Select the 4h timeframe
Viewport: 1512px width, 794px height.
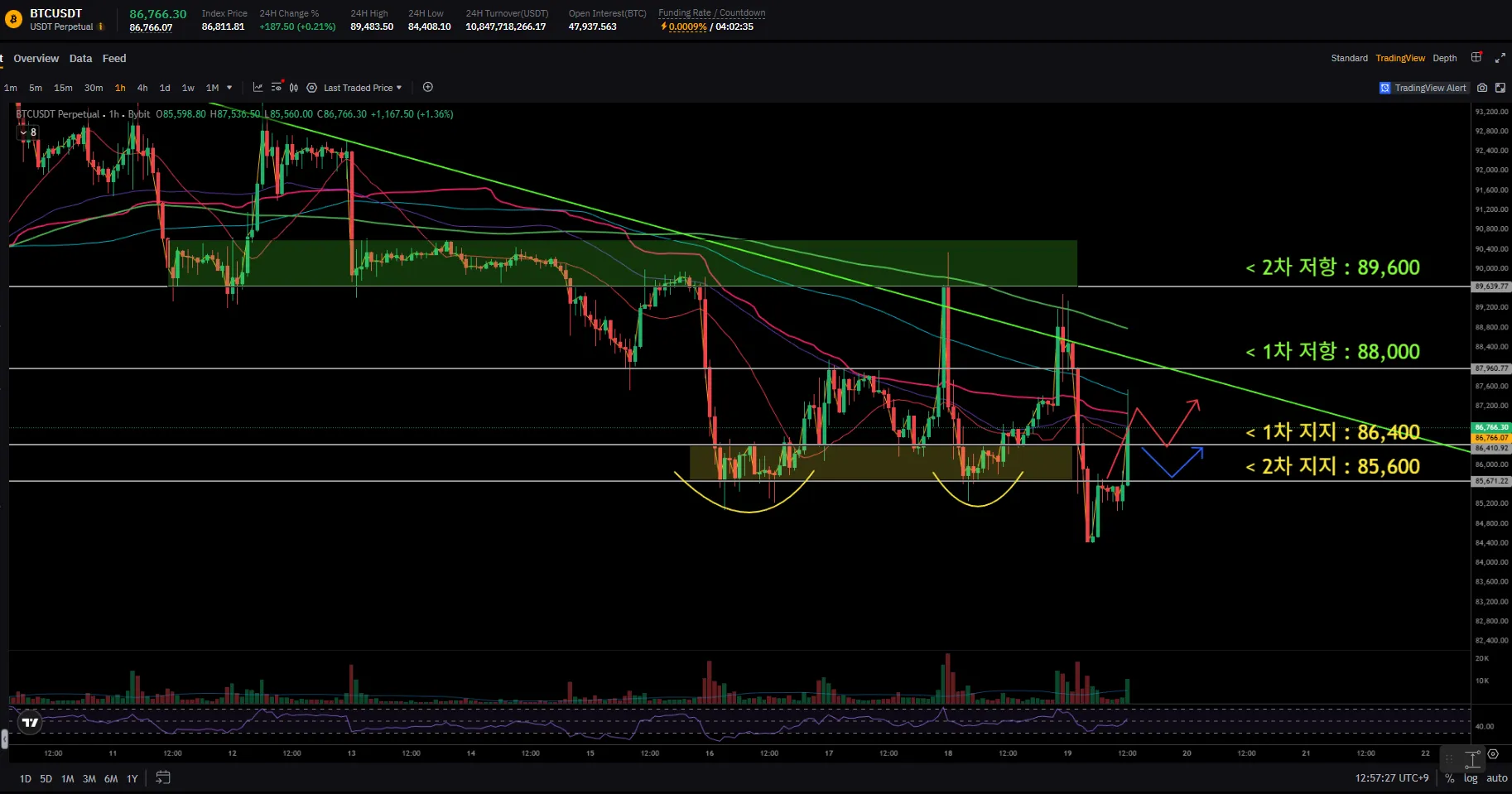click(x=142, y=88)
